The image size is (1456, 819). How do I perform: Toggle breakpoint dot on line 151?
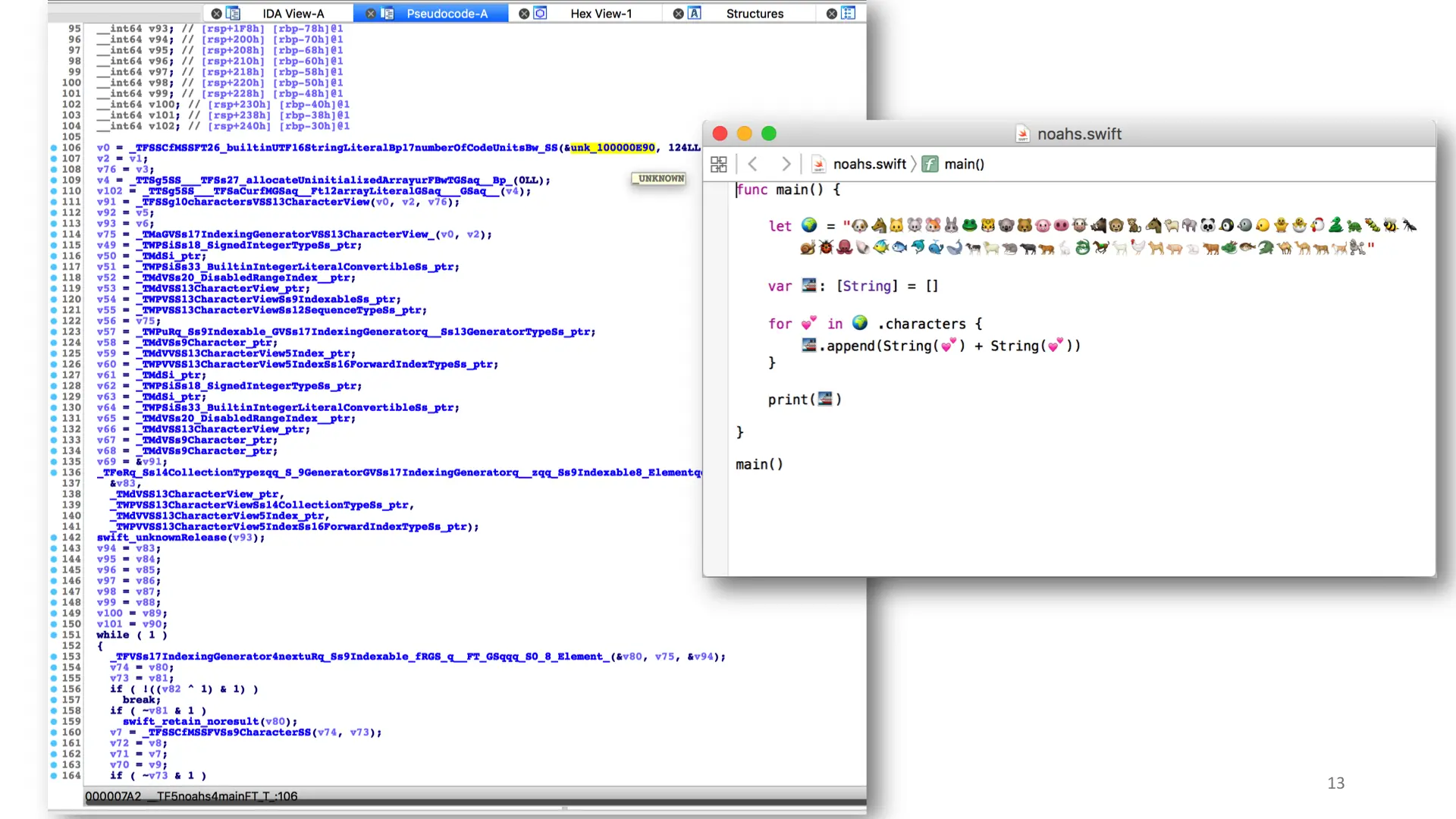point(54,635)
